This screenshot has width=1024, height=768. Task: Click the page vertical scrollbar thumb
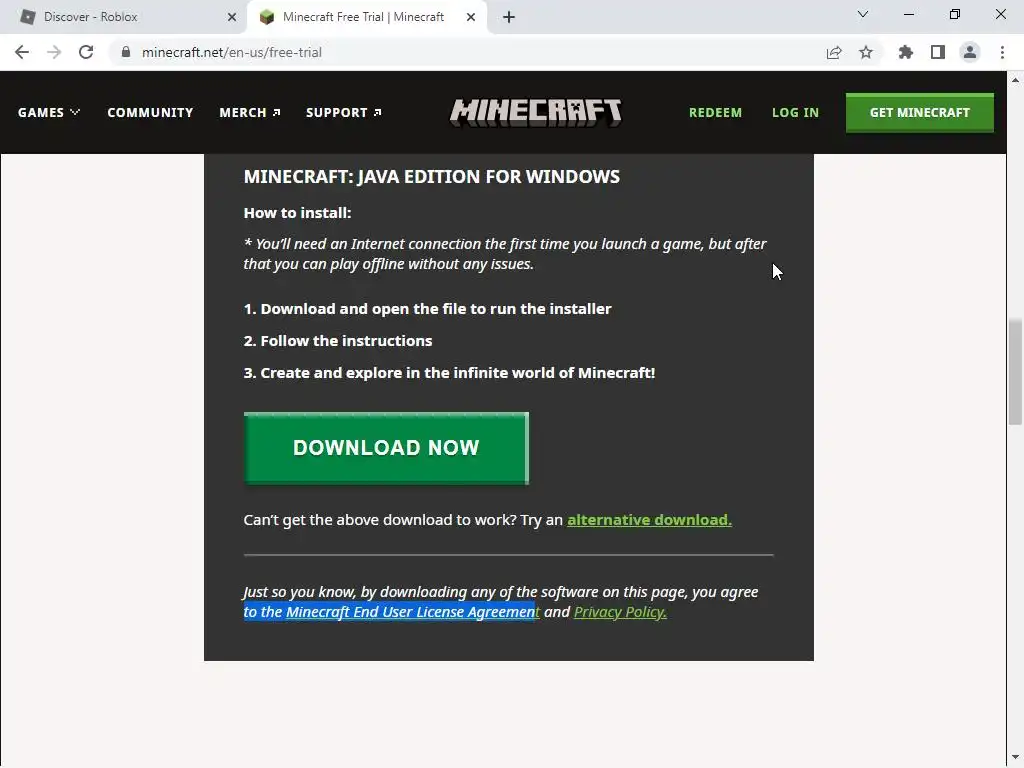point(1015,372)
